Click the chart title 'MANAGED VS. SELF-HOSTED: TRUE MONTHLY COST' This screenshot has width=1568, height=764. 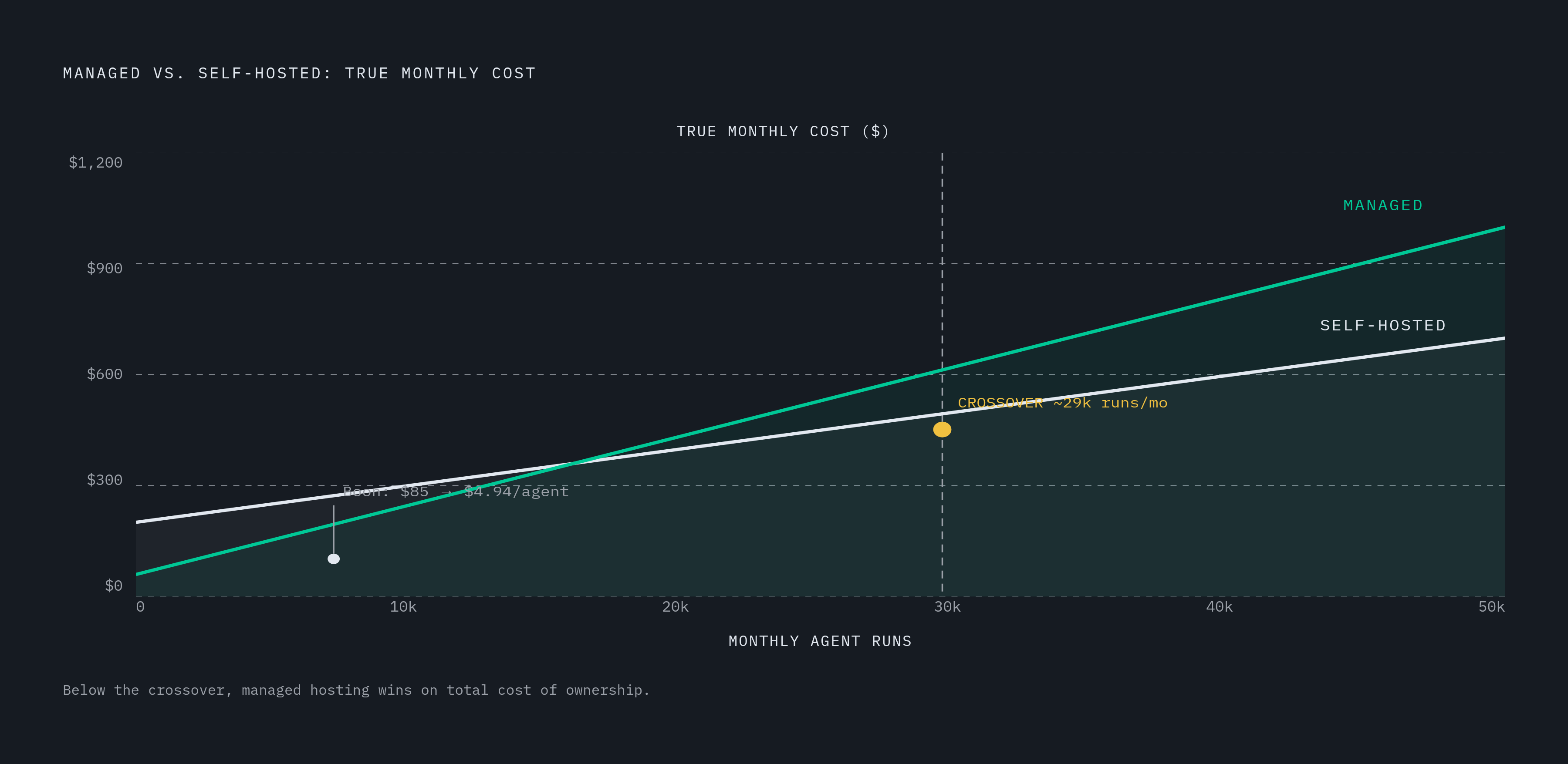tap(299, 74)
